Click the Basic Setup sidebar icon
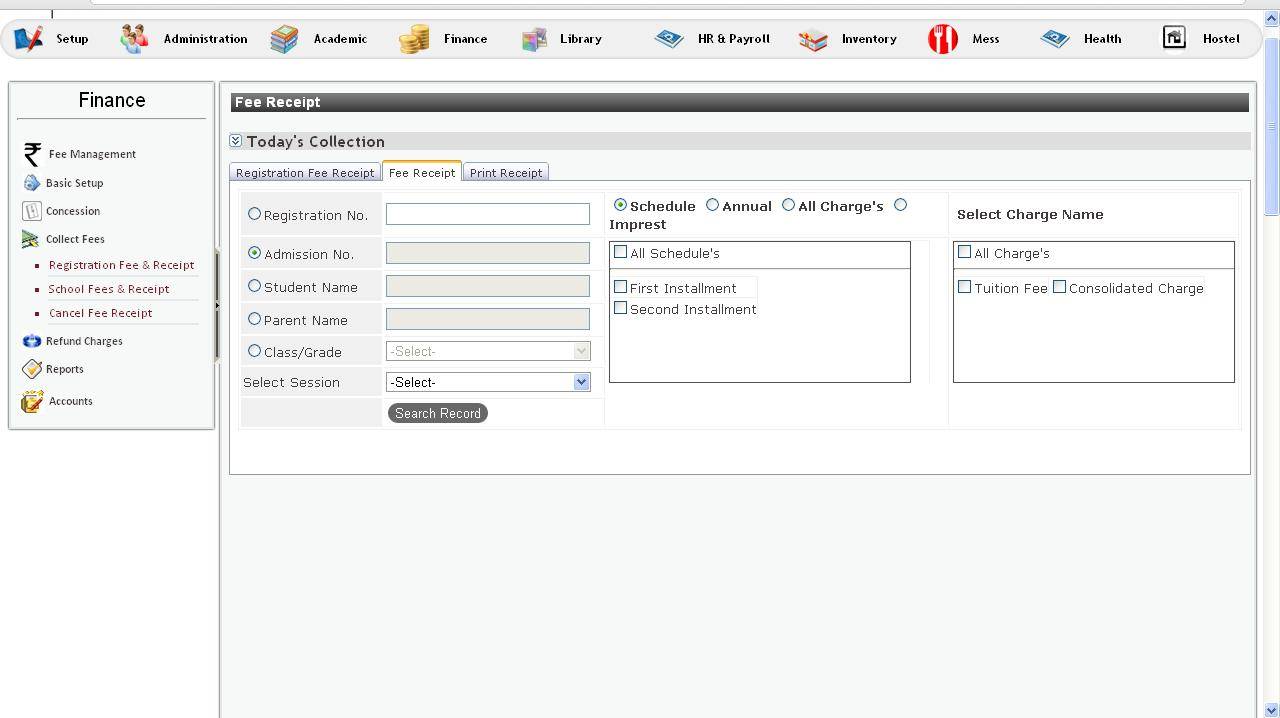Viewport: 1280px width, 718px height. (32, 183)
